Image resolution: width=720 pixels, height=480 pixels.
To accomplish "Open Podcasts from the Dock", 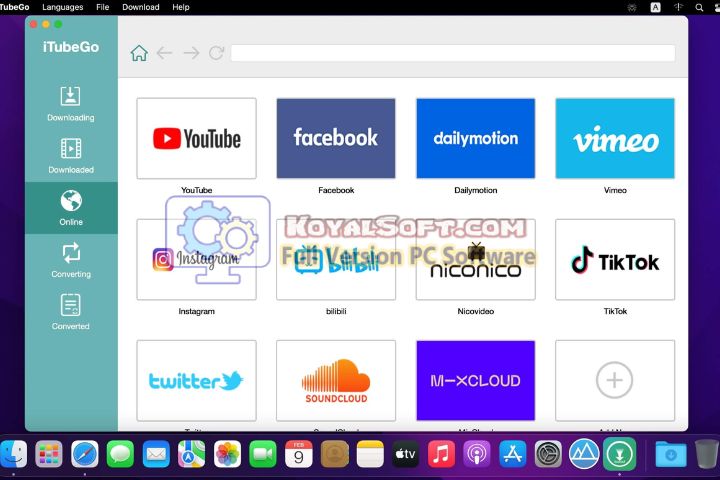I will coord(477,454).
